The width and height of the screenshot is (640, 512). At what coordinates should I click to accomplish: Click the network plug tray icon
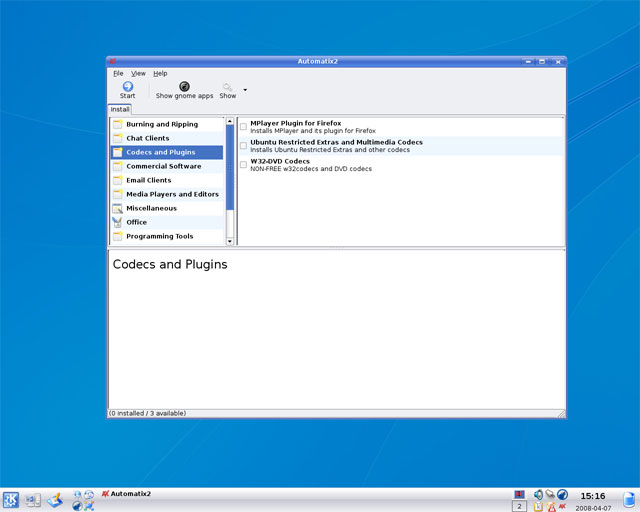pos(550,494)
